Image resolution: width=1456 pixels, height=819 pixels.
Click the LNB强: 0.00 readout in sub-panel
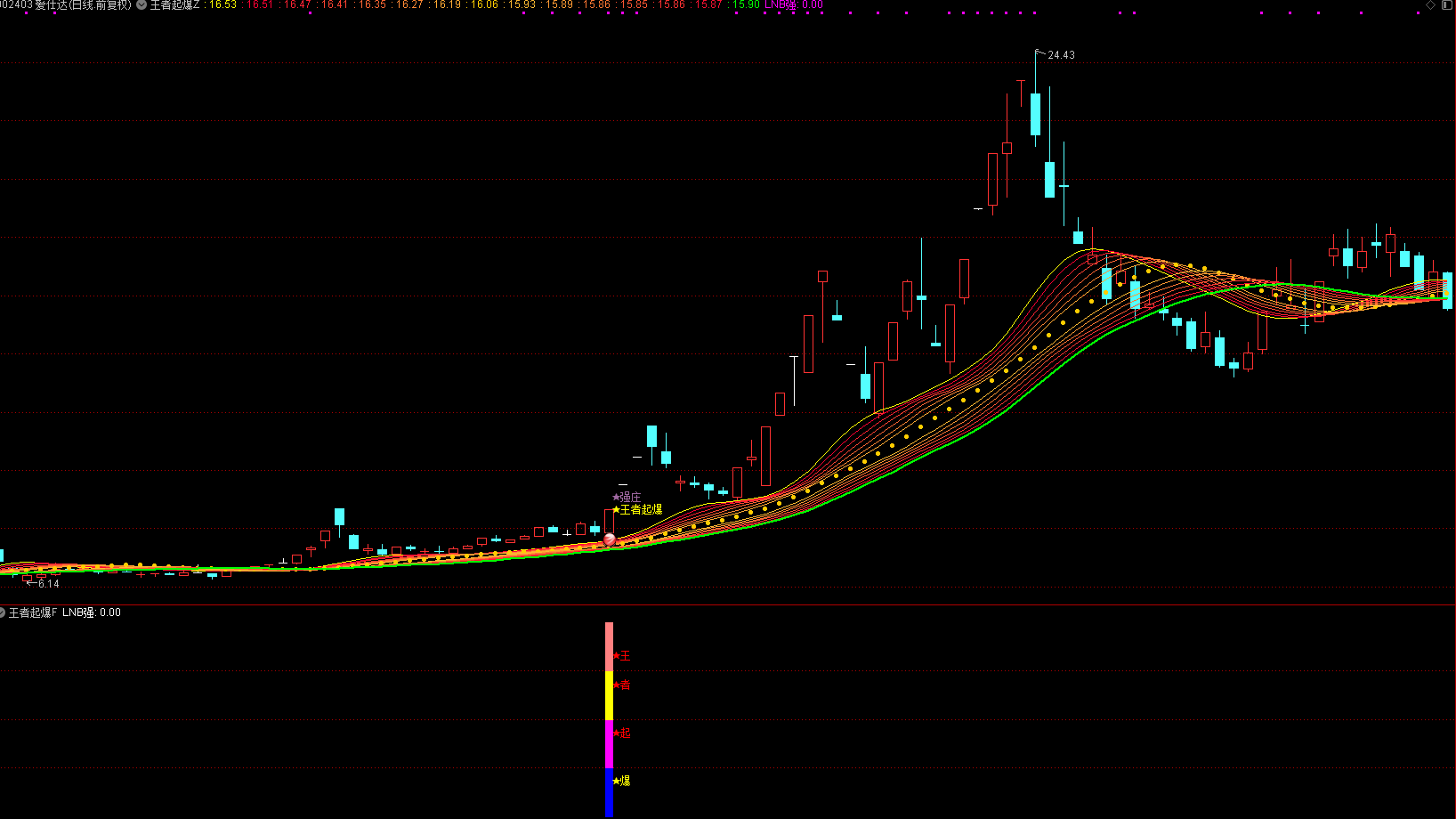point(92,612)
